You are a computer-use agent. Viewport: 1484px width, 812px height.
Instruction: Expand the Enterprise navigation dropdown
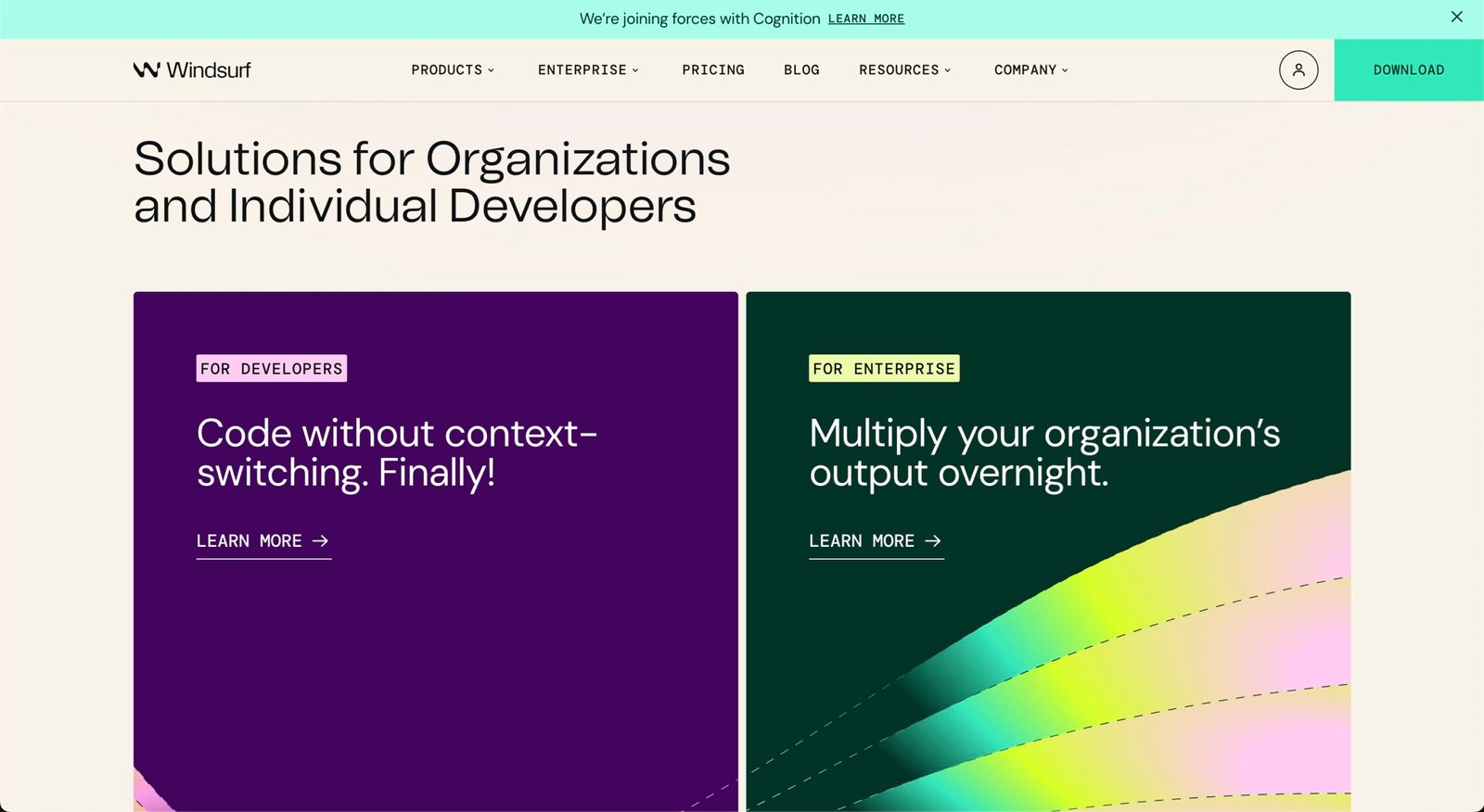click(x=588, y=70)
